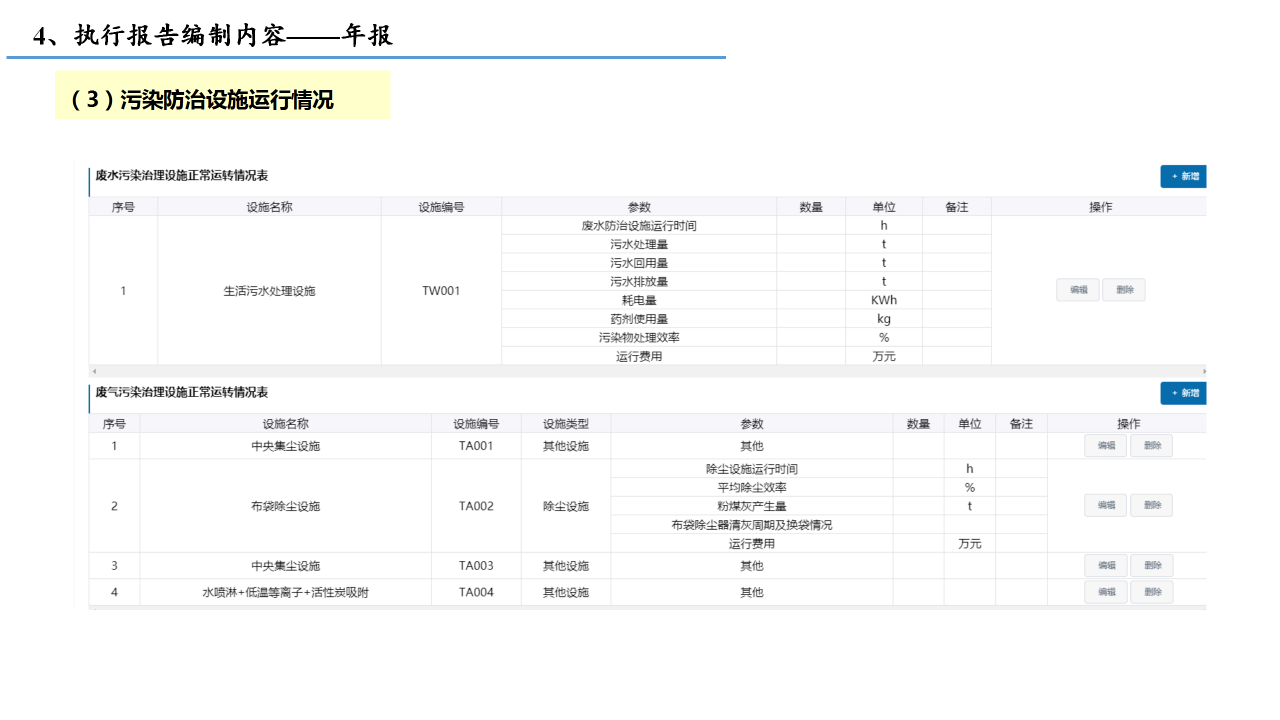1280x720 pixels.
Task: Delete the 布袋除尘设施 TA002 entry
Action: point(1152,506)
